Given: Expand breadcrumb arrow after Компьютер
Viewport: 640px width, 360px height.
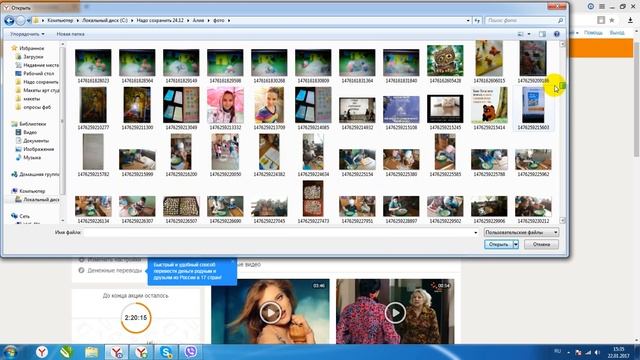Looking at the screenshot, I should pyautogui.click(x=78, y=20).
